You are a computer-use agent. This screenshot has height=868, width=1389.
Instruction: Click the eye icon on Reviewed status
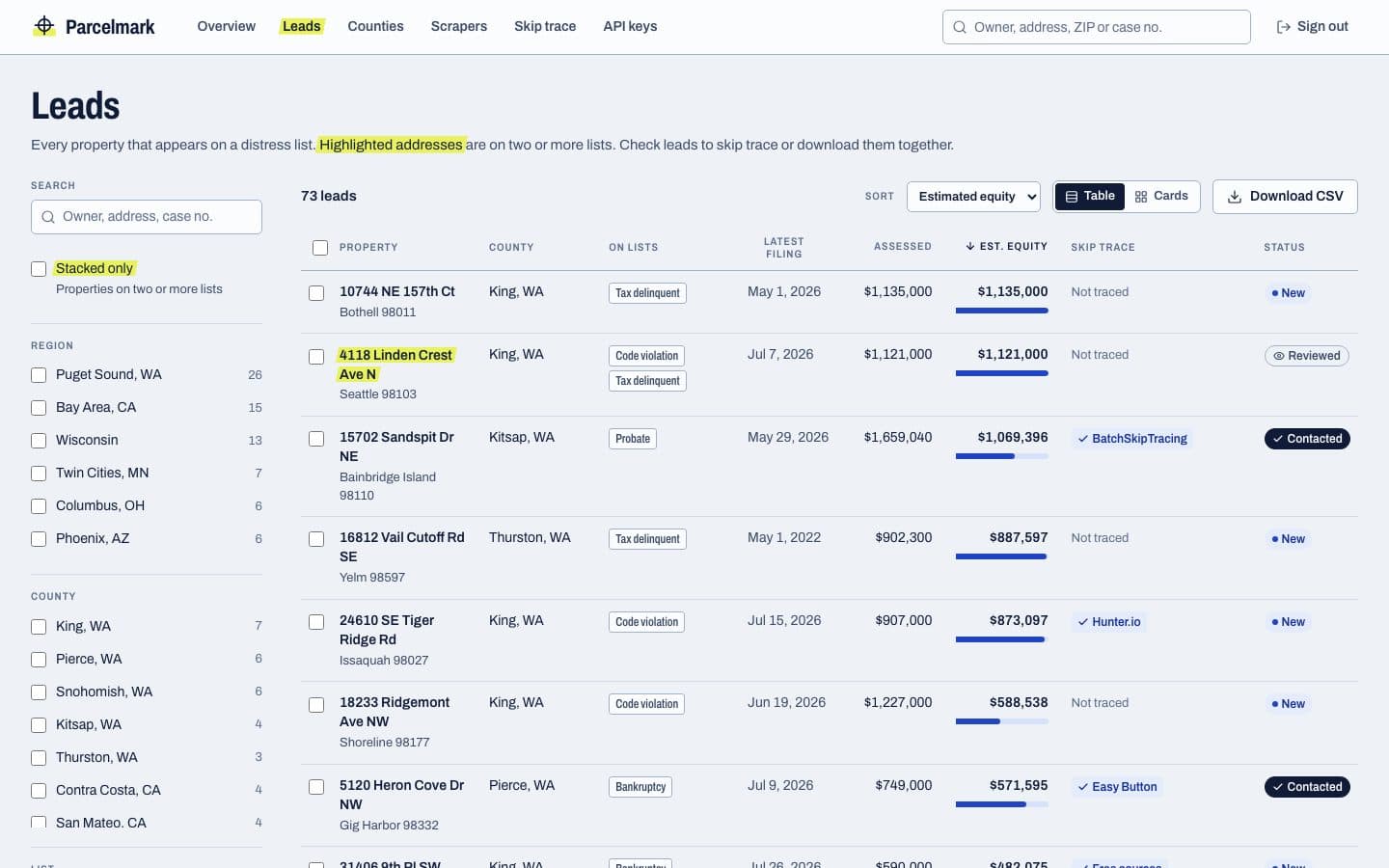click(x=1279, y=356)
